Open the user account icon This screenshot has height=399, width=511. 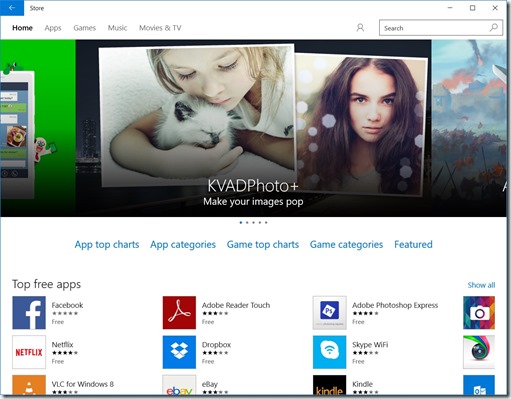(360, 28)
